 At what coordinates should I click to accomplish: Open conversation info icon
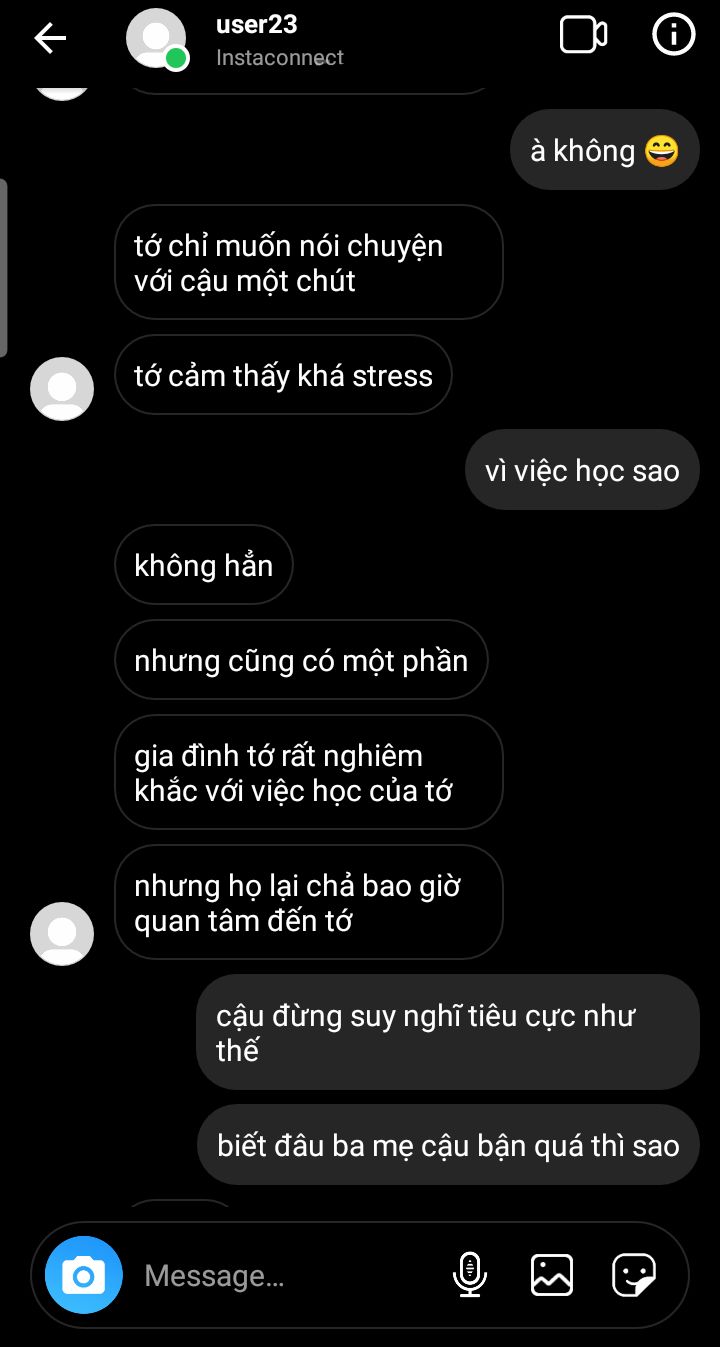click(674, 36)
